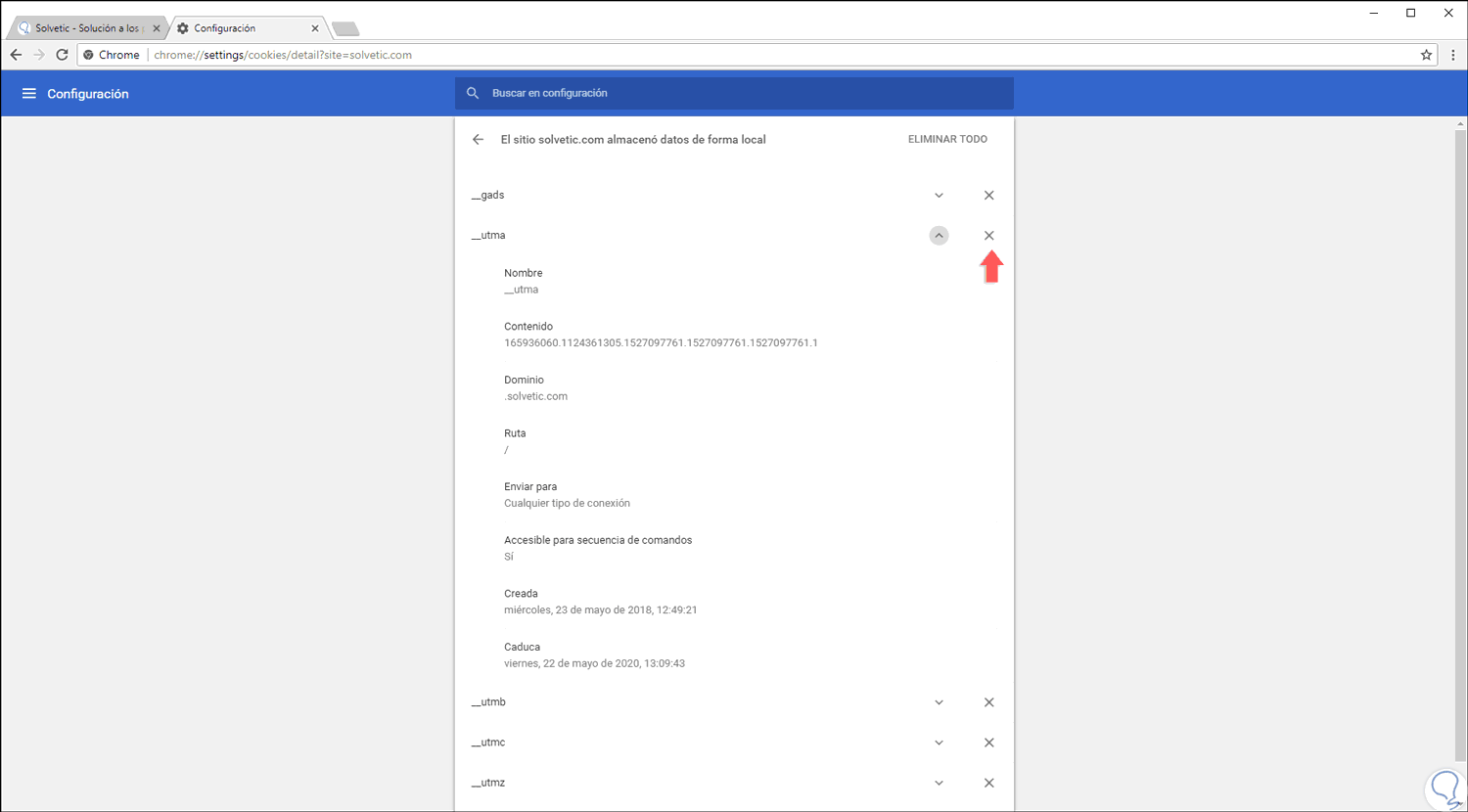Switch to the Solvetic tab
Viewport: 1468px width, 812px height.
[88, 28]
